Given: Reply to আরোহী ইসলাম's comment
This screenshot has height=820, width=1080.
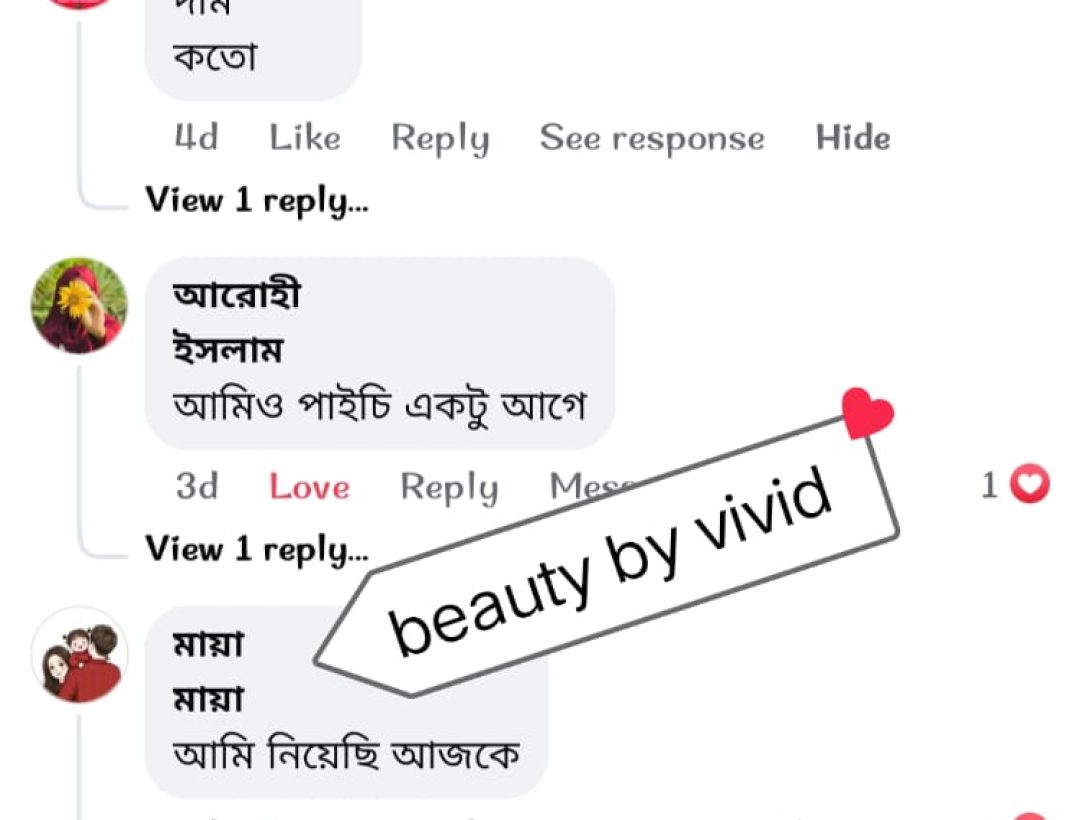Looking at the screenshot, I should click(449, 487).
